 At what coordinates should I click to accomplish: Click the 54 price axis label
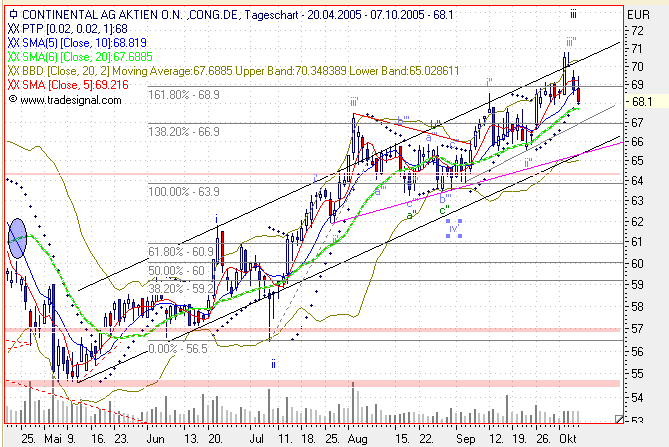(637, 398)
